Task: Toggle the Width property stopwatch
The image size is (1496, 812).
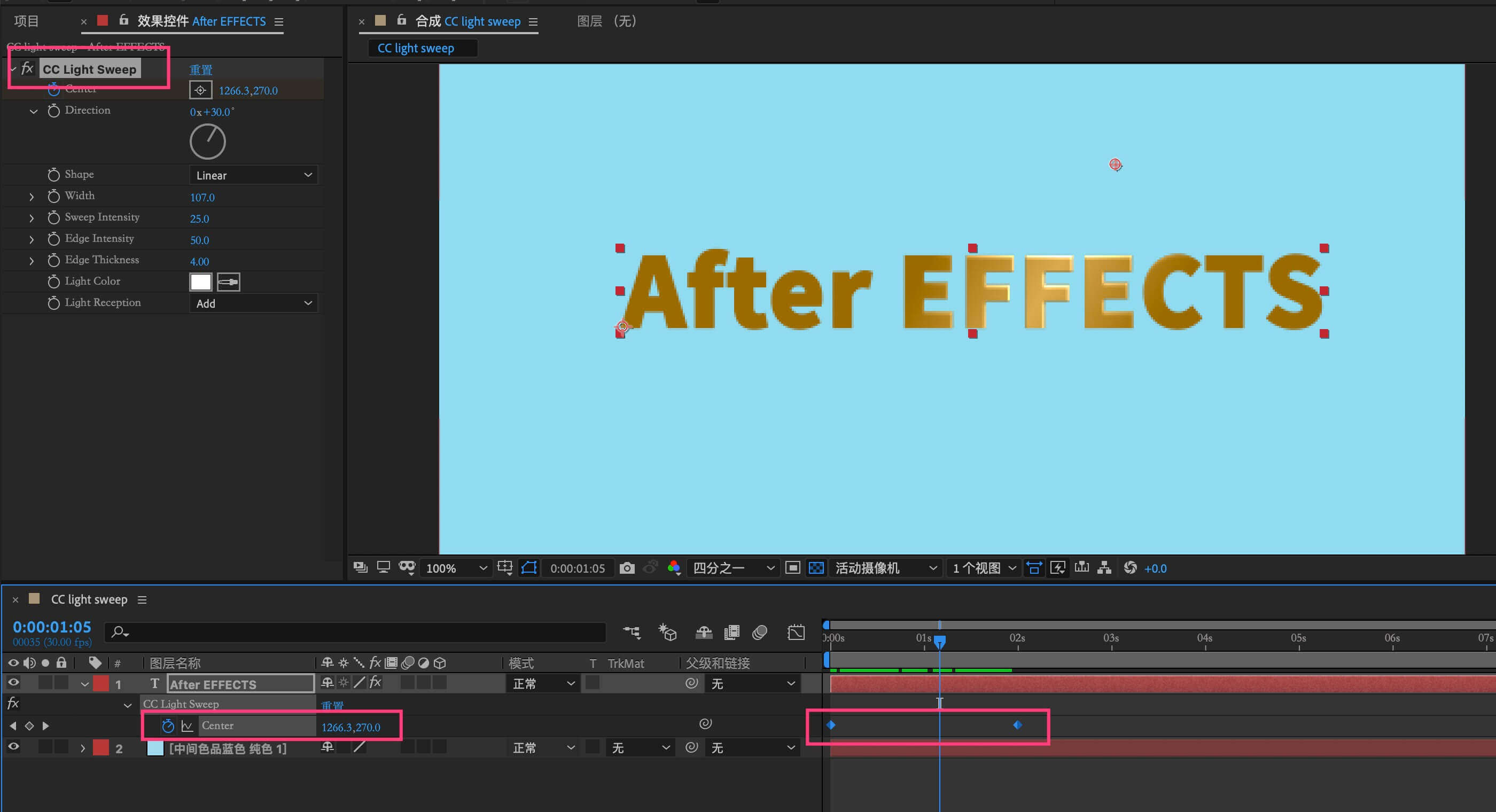Action: (x=53, y=196)
